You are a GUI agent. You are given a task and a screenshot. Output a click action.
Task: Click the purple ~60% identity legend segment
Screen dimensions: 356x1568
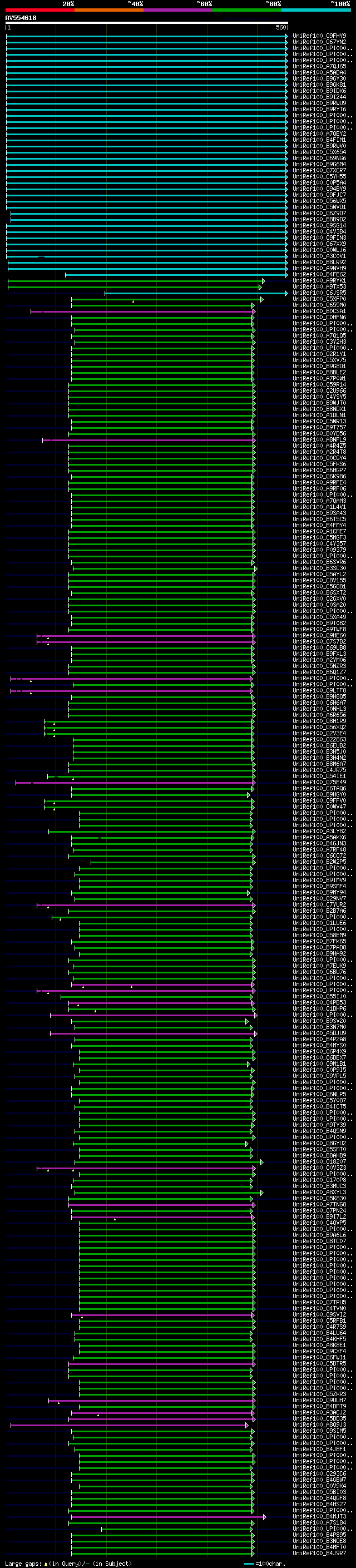point(179,10)
